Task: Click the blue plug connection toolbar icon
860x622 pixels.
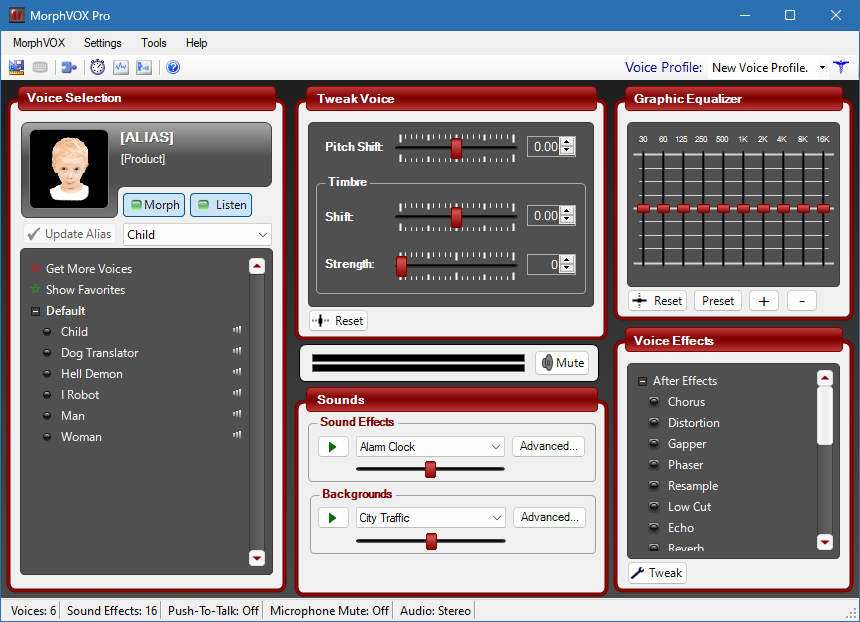Action: 69,67
